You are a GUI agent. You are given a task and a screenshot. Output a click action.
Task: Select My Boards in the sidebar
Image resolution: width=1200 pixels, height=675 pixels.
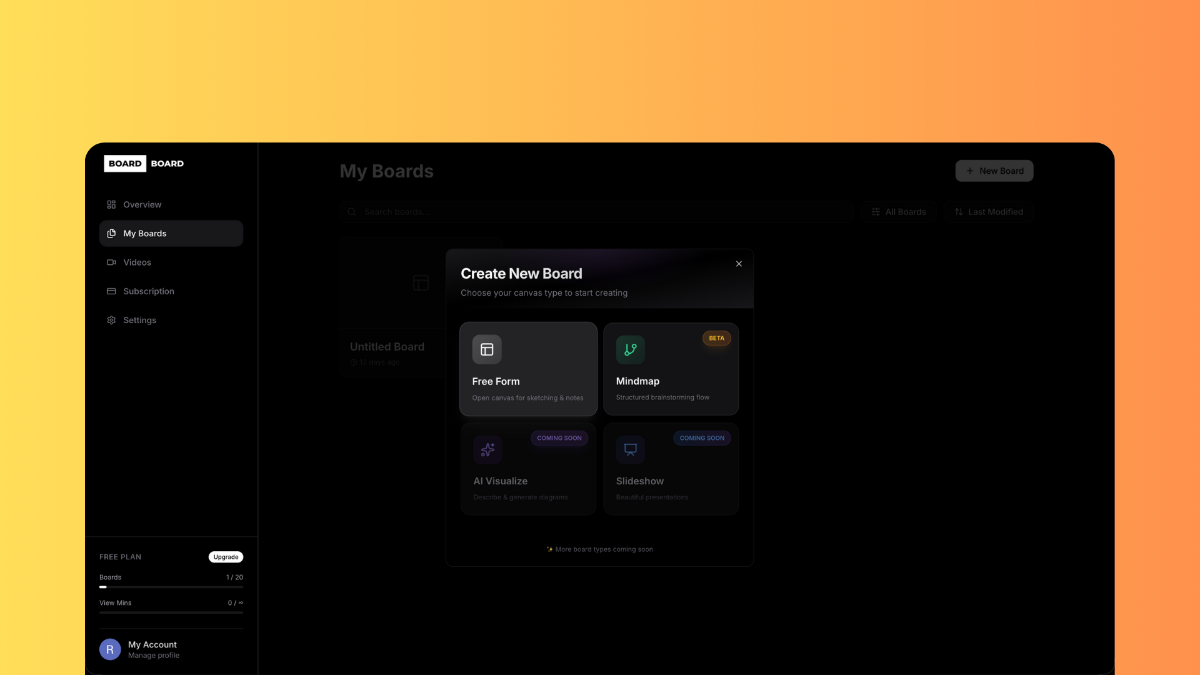click(145, 234)
